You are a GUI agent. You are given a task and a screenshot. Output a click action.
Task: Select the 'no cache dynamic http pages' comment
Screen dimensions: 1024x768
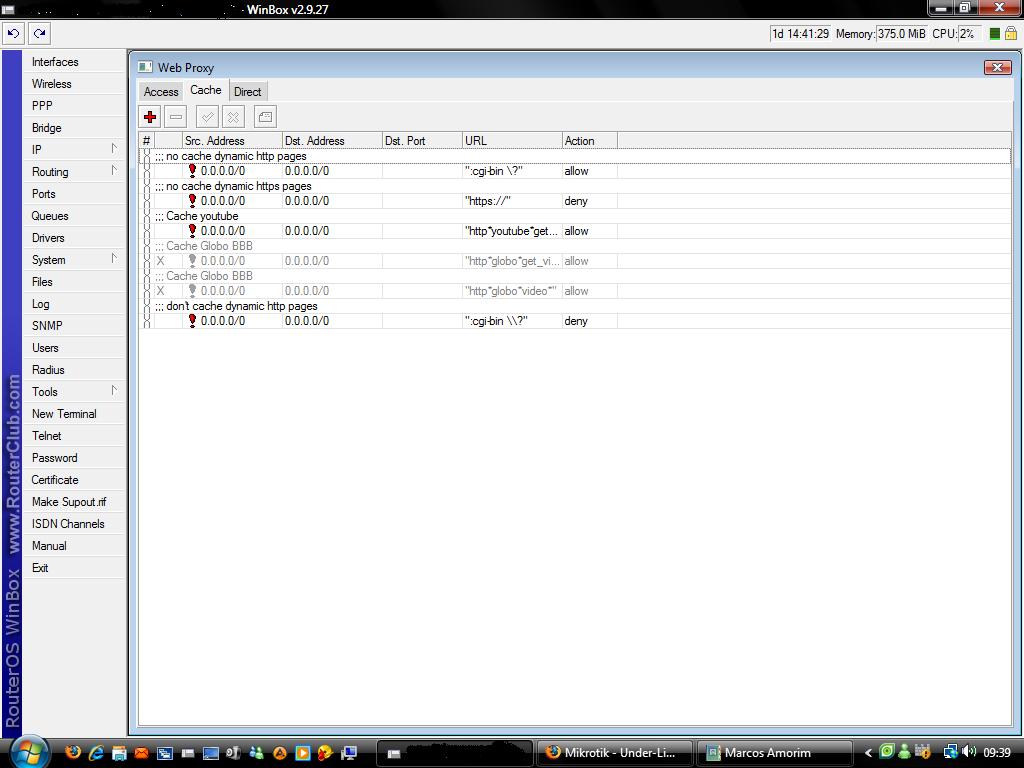[236, 156]
